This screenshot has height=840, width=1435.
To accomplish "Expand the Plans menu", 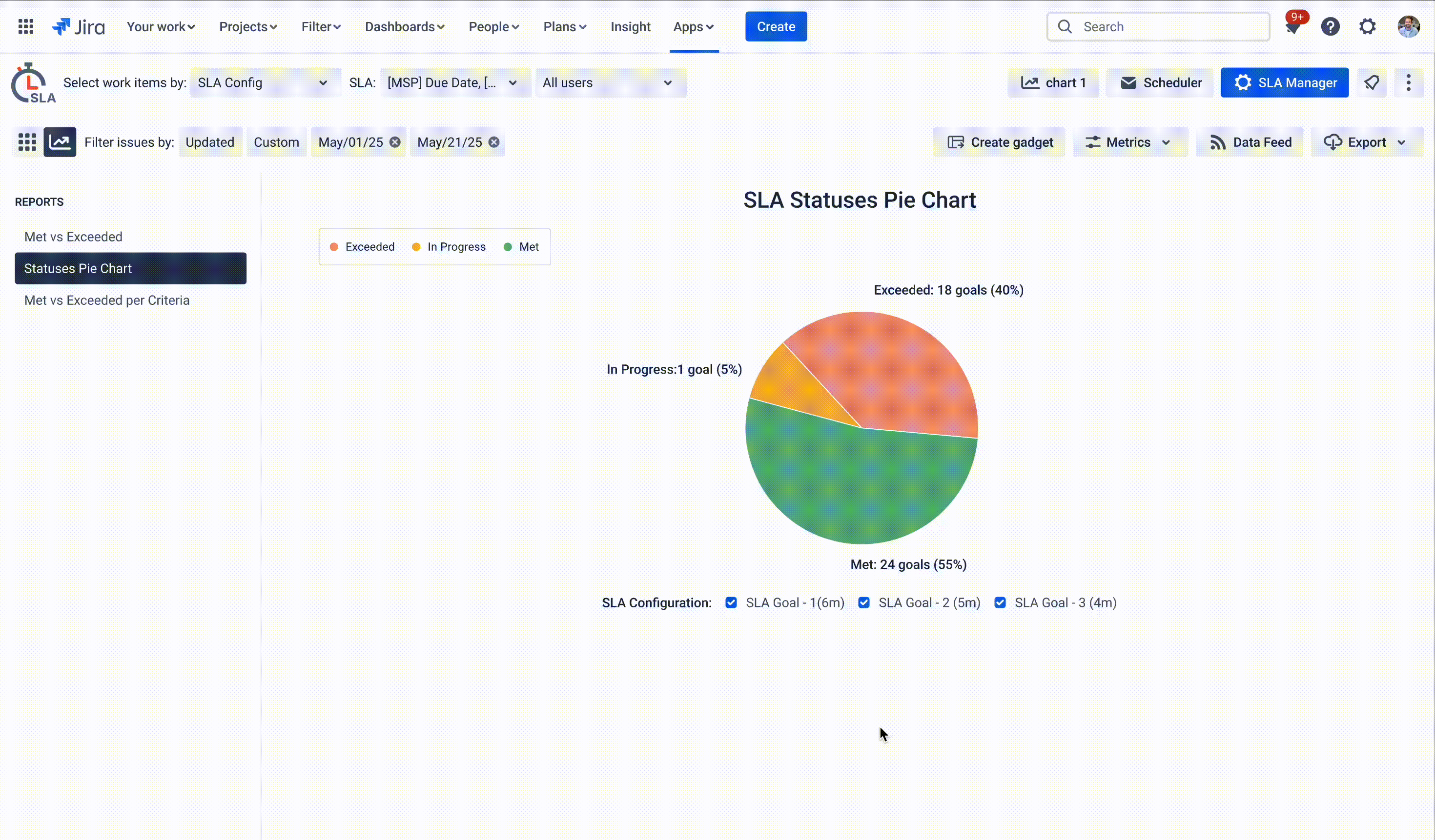I will (x=564, y=27).
